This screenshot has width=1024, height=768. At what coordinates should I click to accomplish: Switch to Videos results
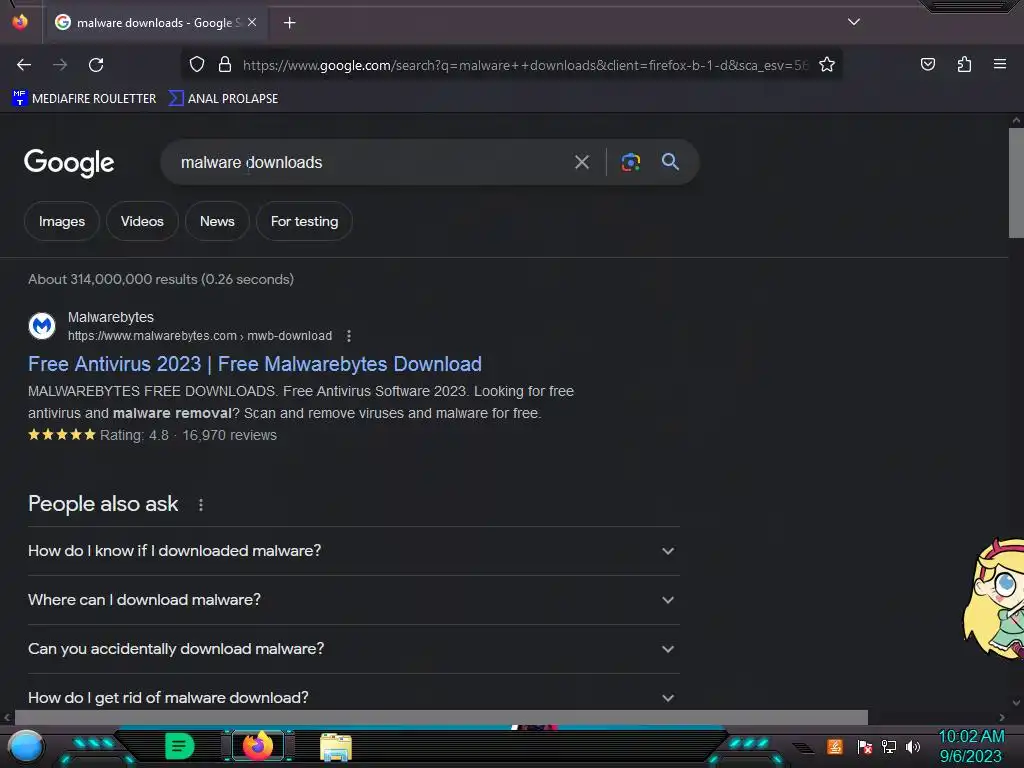pos(142,221)
